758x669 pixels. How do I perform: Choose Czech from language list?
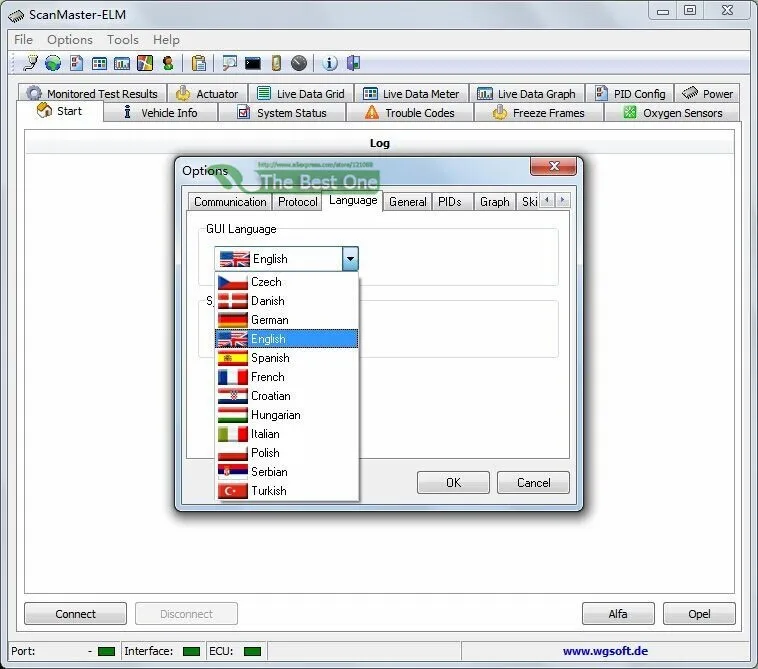tap(287, 282)
